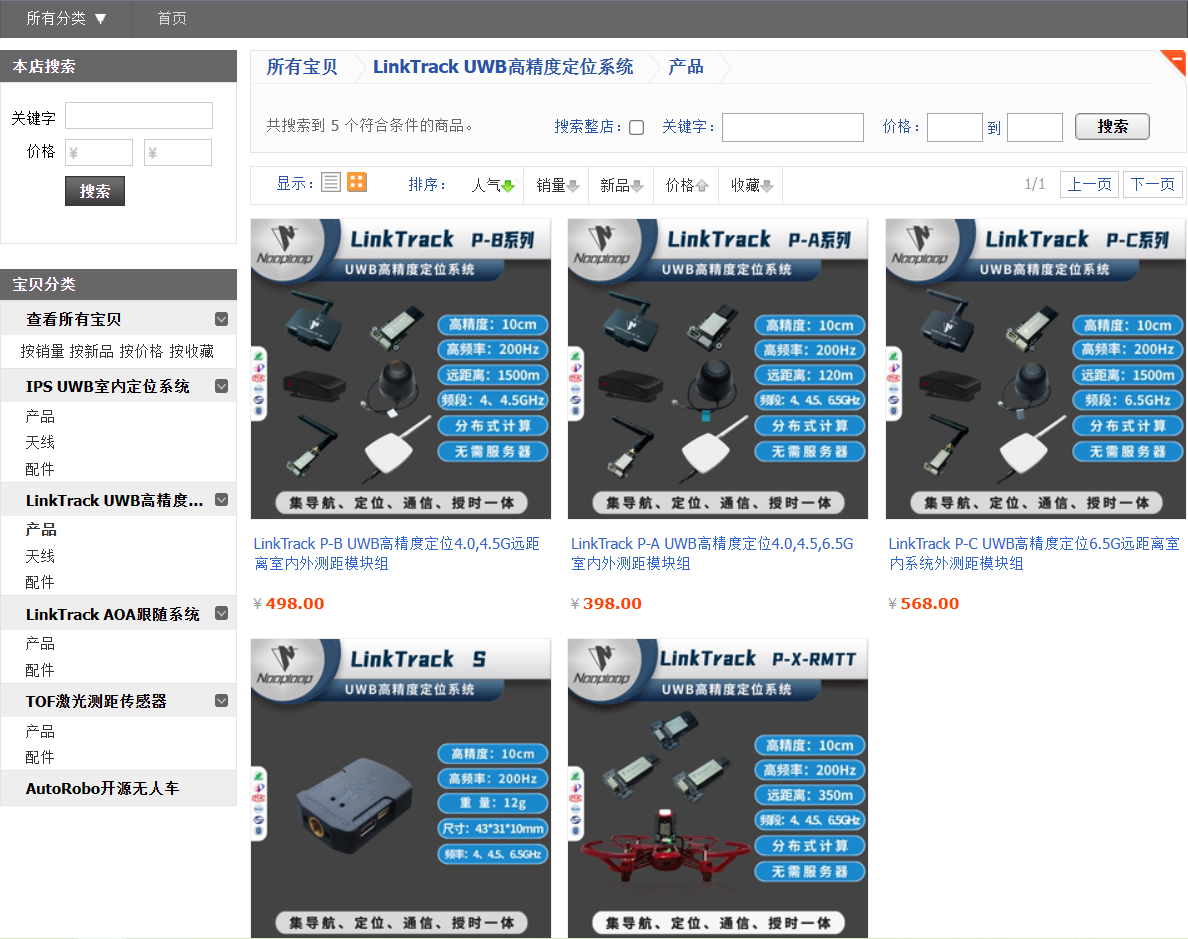The height and width of the screenshot is (939, 1188).
Task: Go to 首页 home tab
Action: coord(172,18)
